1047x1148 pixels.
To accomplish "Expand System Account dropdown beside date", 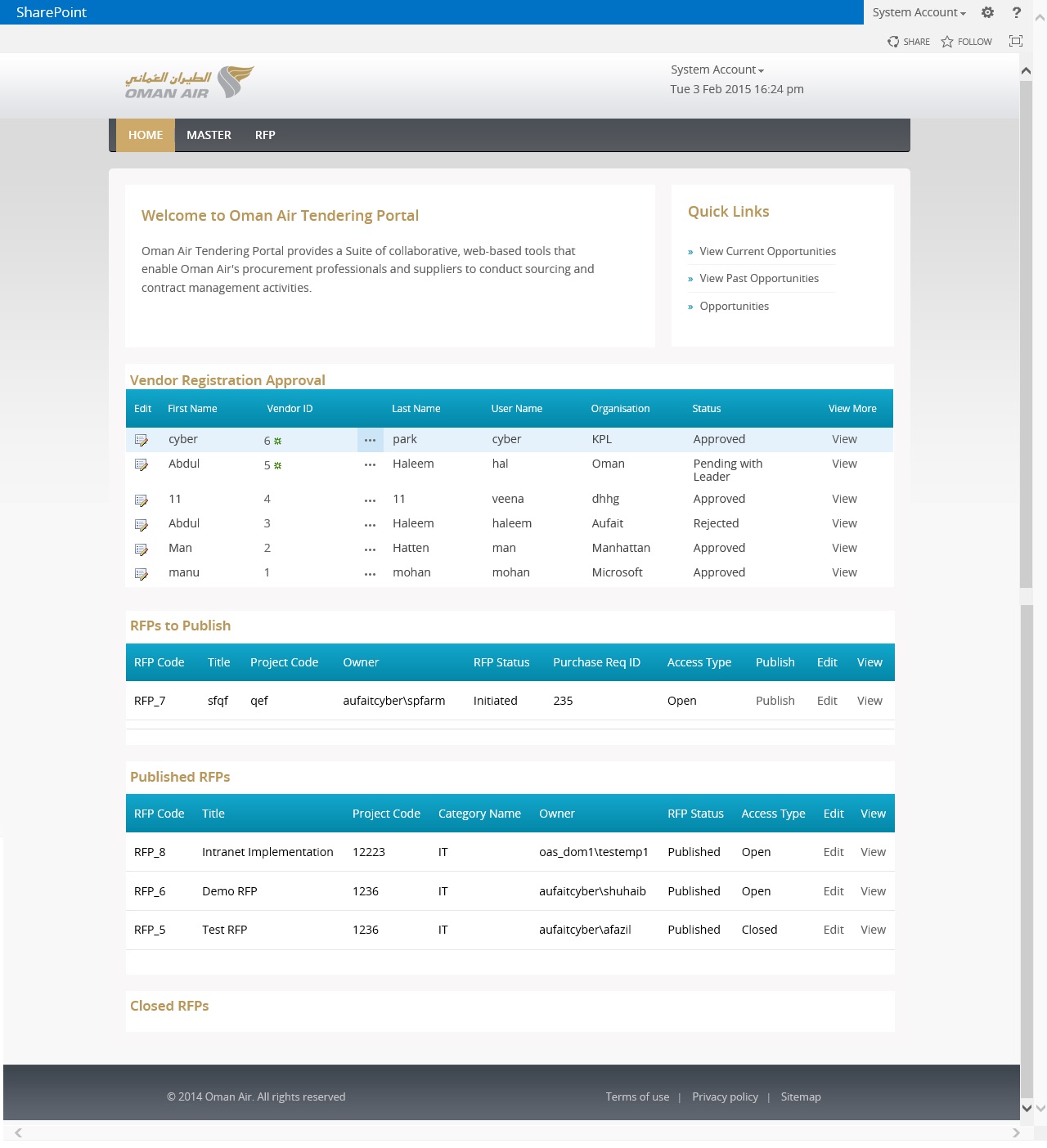I will click(717, 70).
